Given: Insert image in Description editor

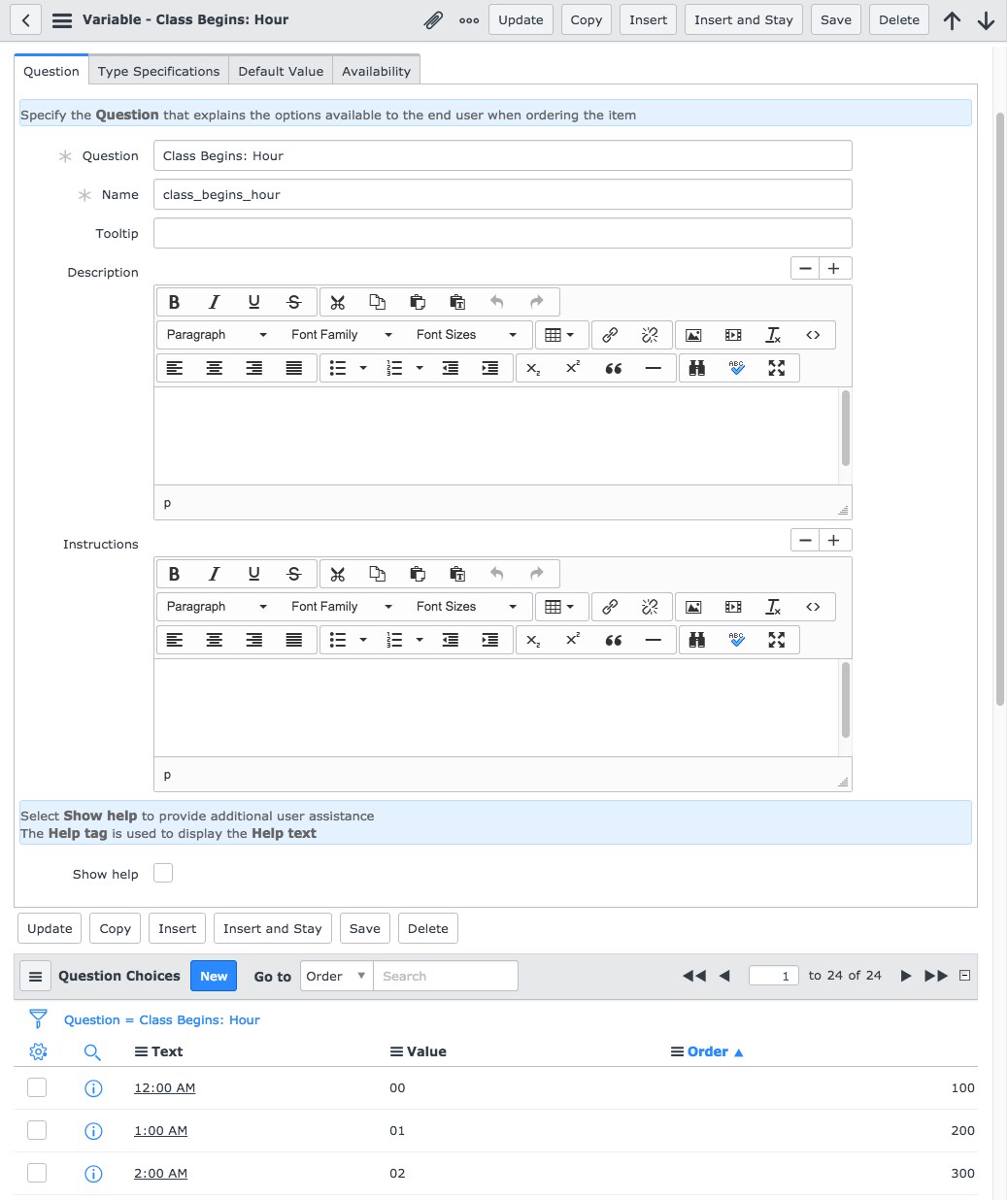Looking at the screenshot, I should click(x=693, y=335).
